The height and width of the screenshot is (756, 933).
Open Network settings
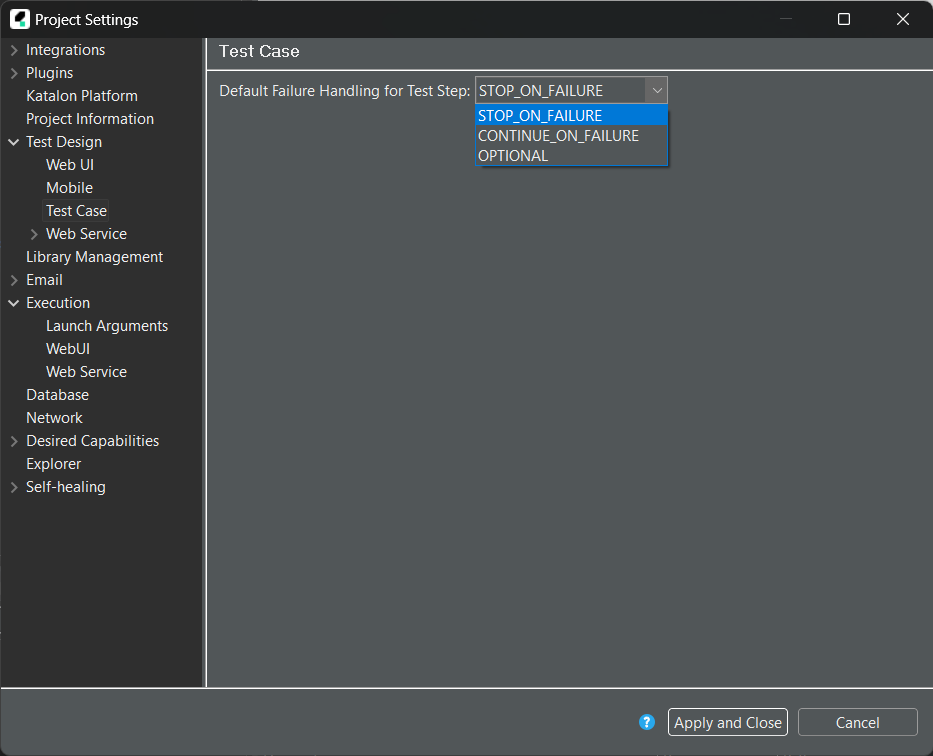(x=54, y=418)
